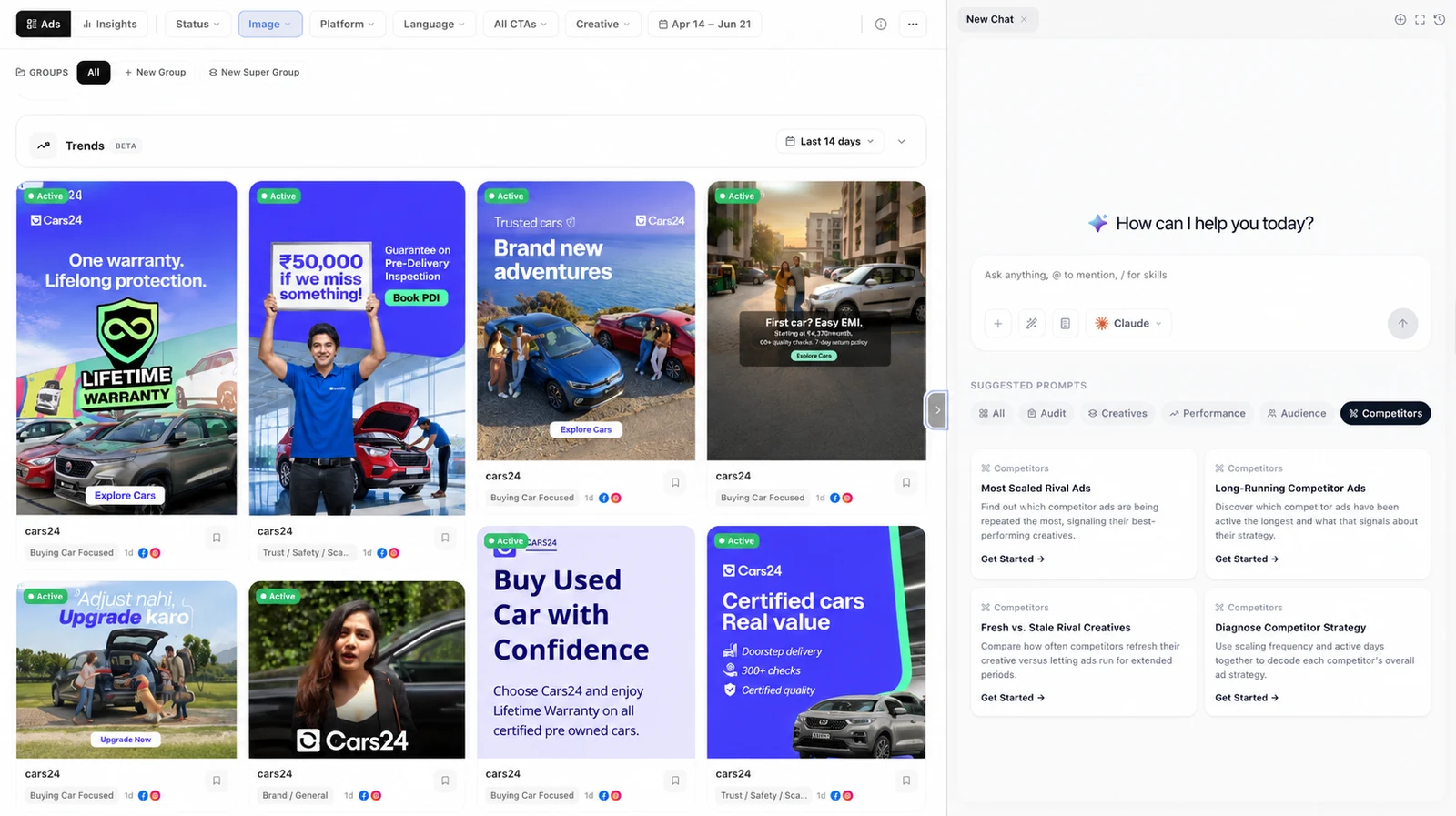Bookmark the ₹50,000 Pre-Delivery Inspection ad
1456x816 pixels.
pyautogui.click(x=445, y=538)
